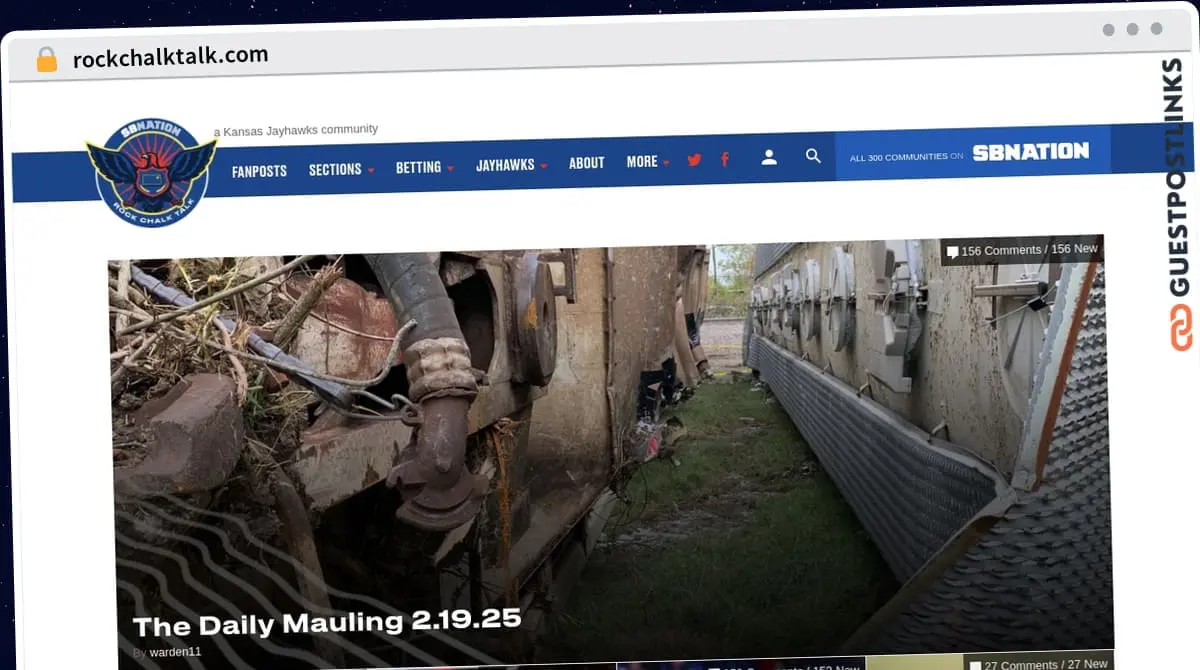This screenshot has height=670, width=1200.
Task: Open The Daily Mauling 2.19.25 article
Action: (327, 623)
